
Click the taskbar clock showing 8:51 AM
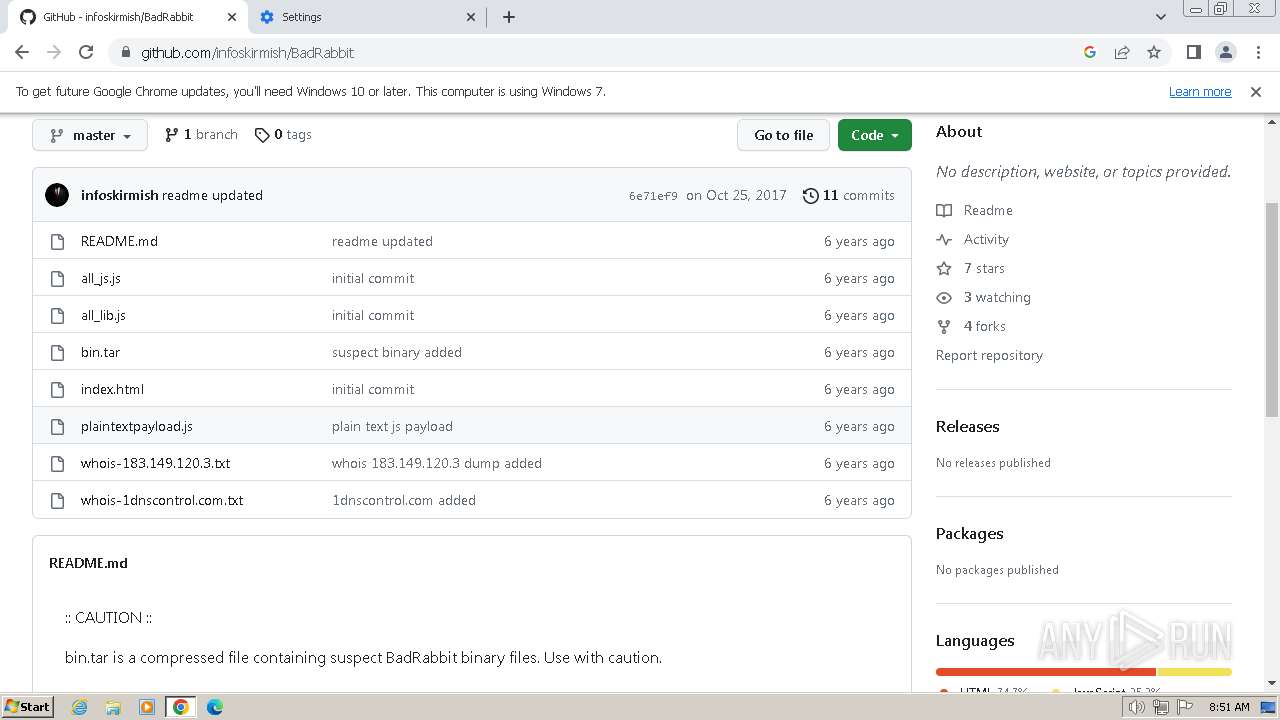[1229, 707]
